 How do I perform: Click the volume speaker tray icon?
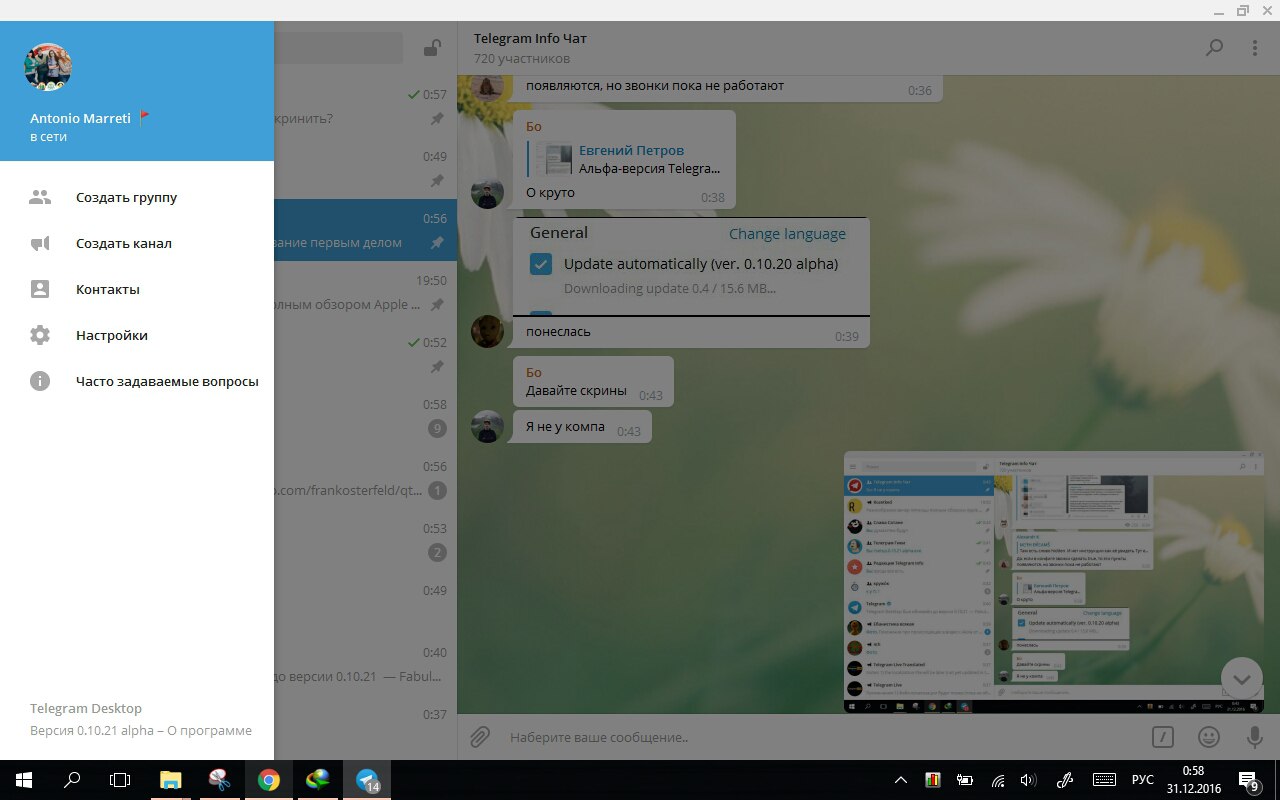point(1029,780)
